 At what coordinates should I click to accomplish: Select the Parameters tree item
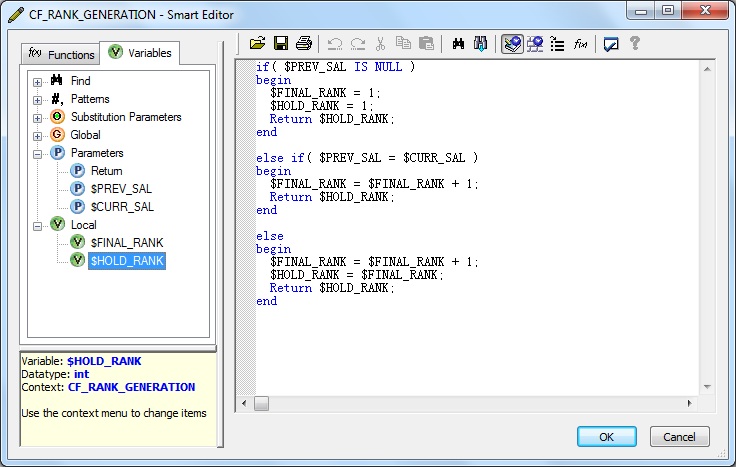point(97,153)
